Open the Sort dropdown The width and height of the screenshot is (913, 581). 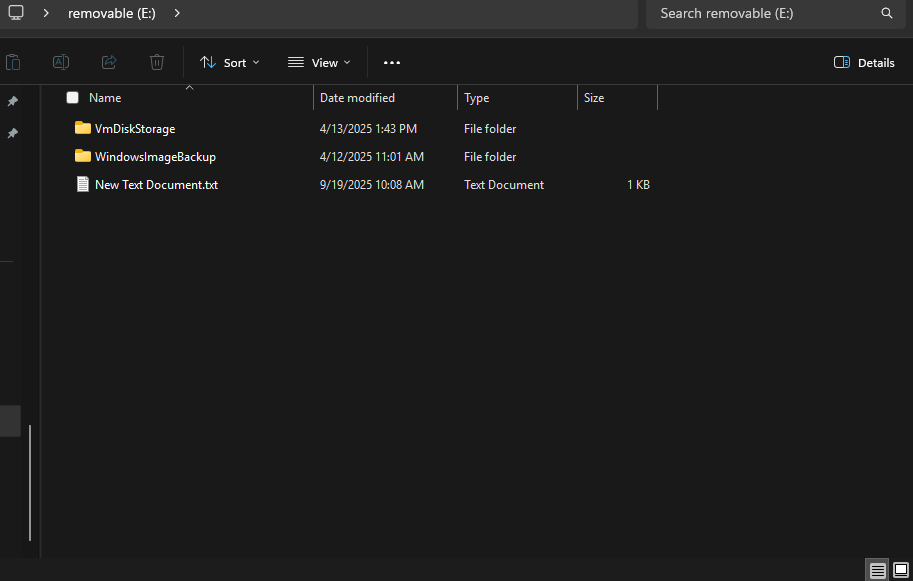pos(229,62)
